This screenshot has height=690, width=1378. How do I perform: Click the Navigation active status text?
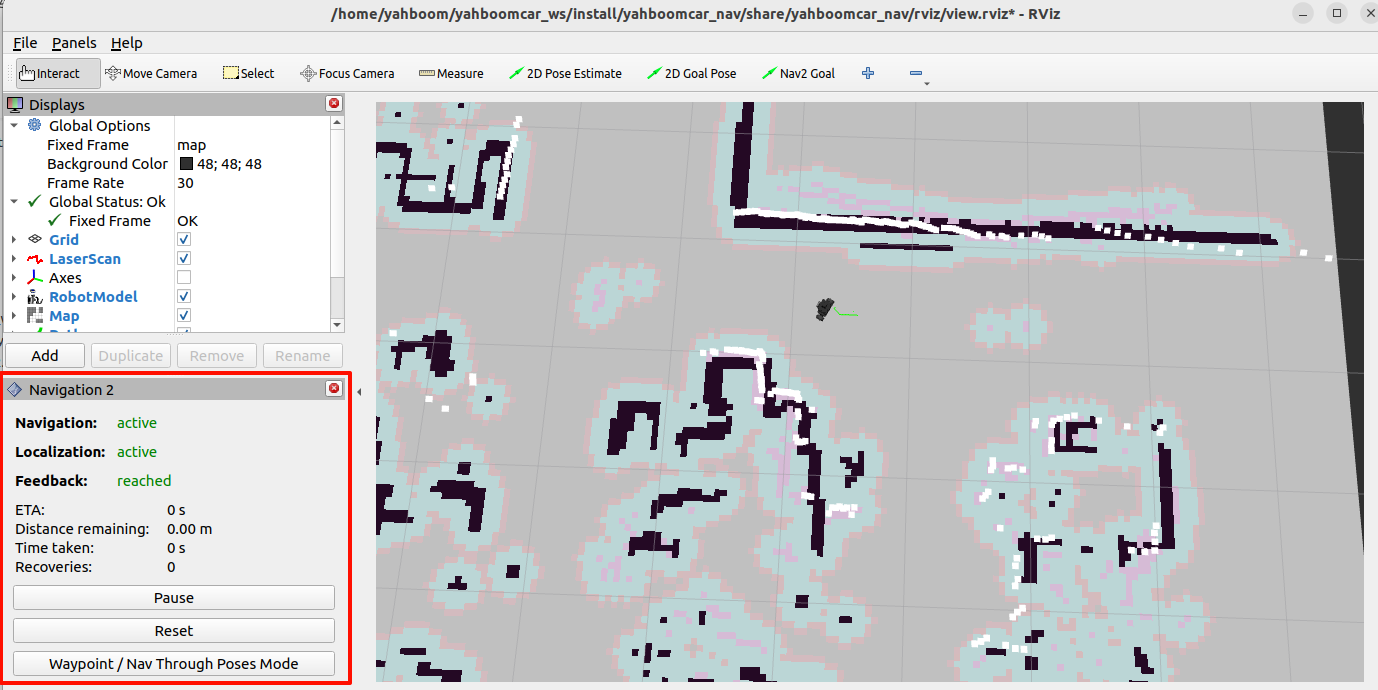(137, 423)
